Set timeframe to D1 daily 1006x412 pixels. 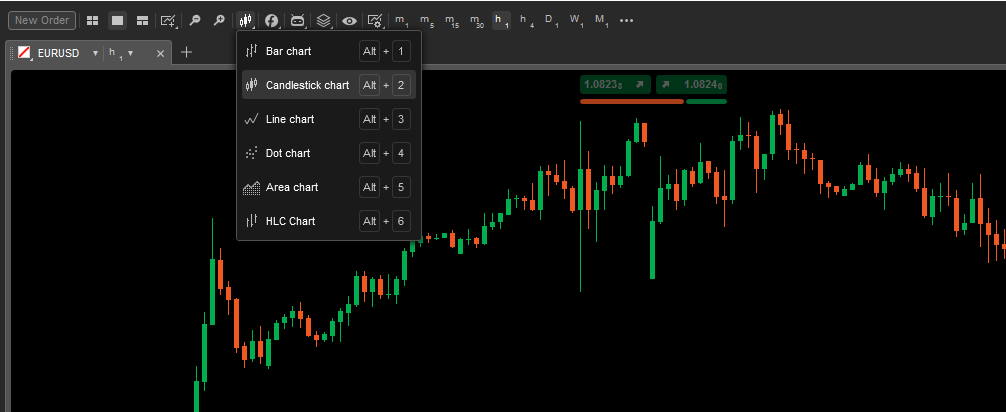point(551,20)
